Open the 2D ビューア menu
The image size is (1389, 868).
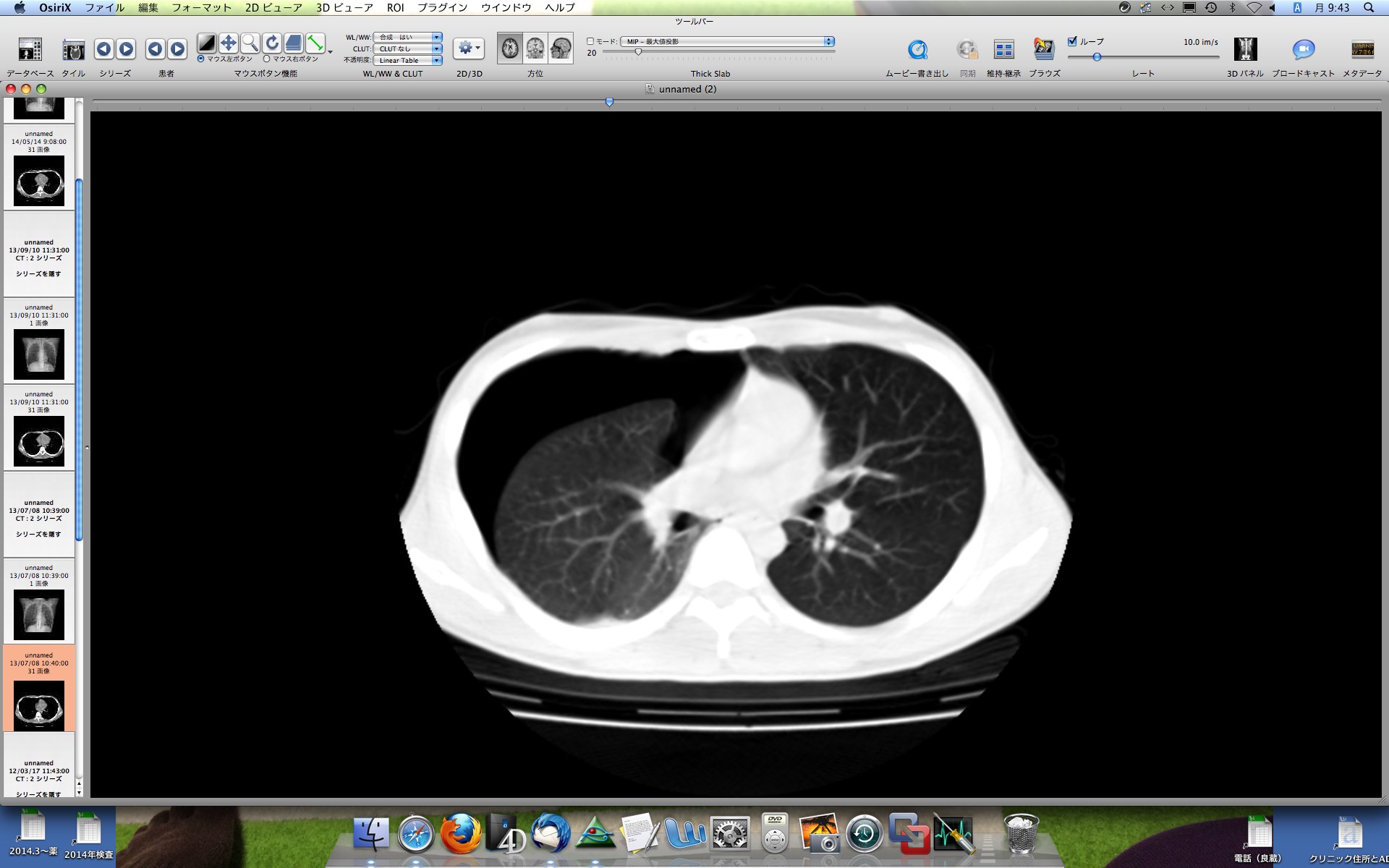pyautogui.click(x=273, y=7)
